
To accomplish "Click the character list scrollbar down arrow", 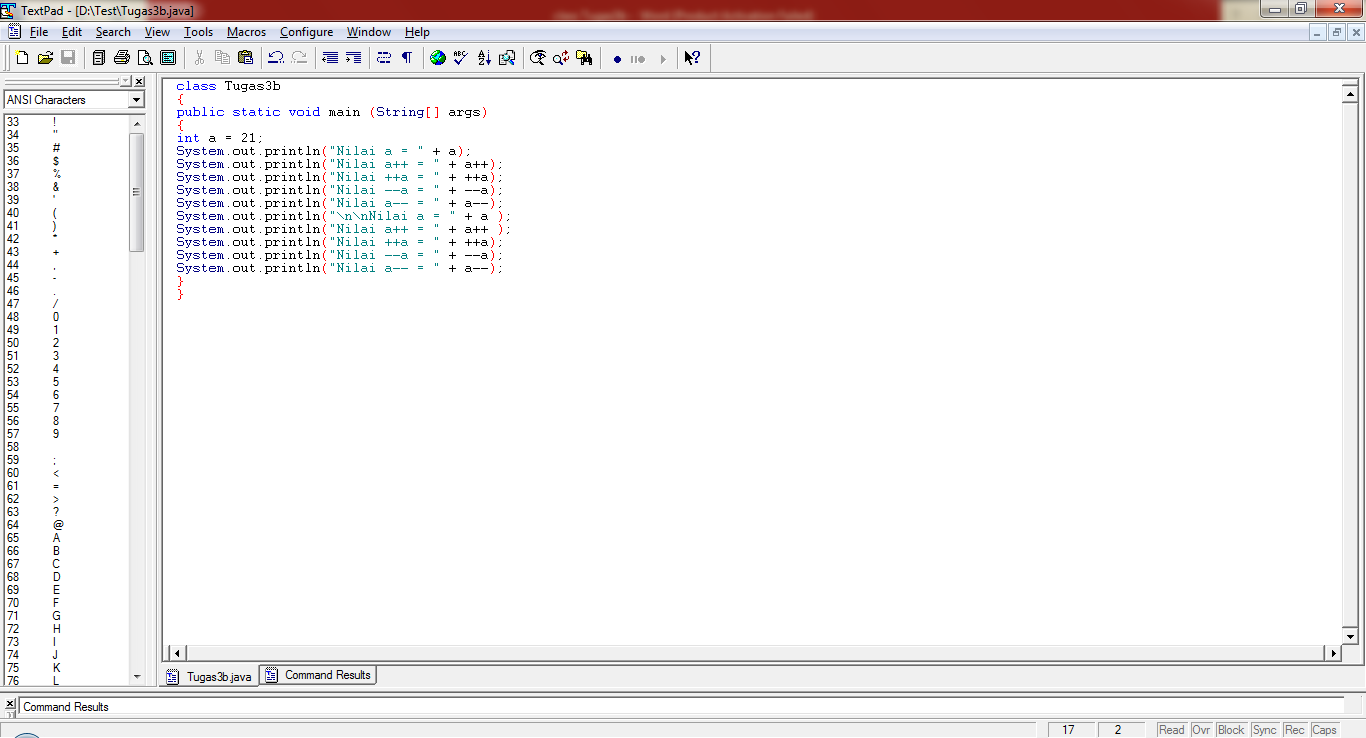I will [137, 677].
